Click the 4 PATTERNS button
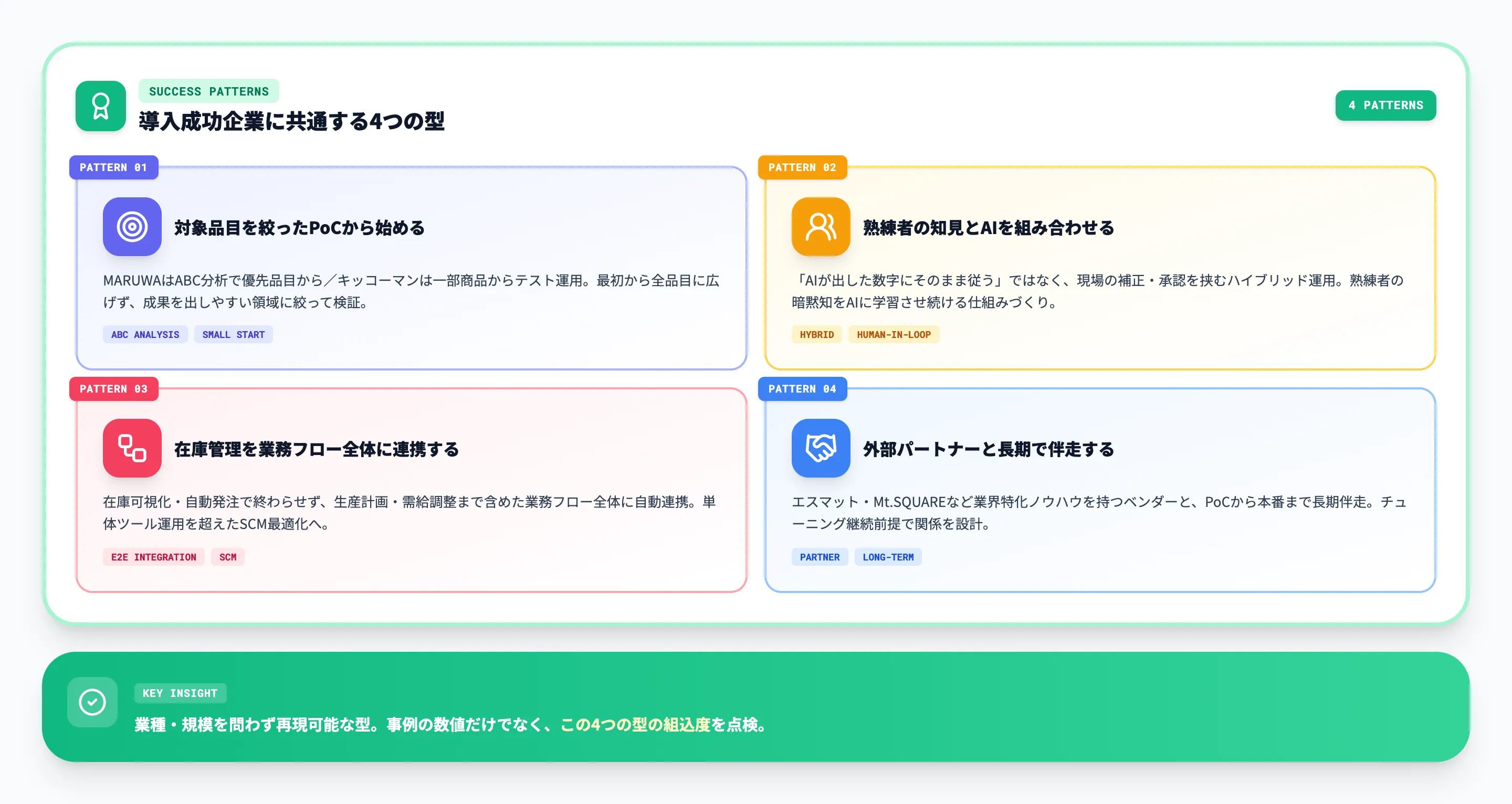1512x804 pixels. click(x=1386, y=105)
